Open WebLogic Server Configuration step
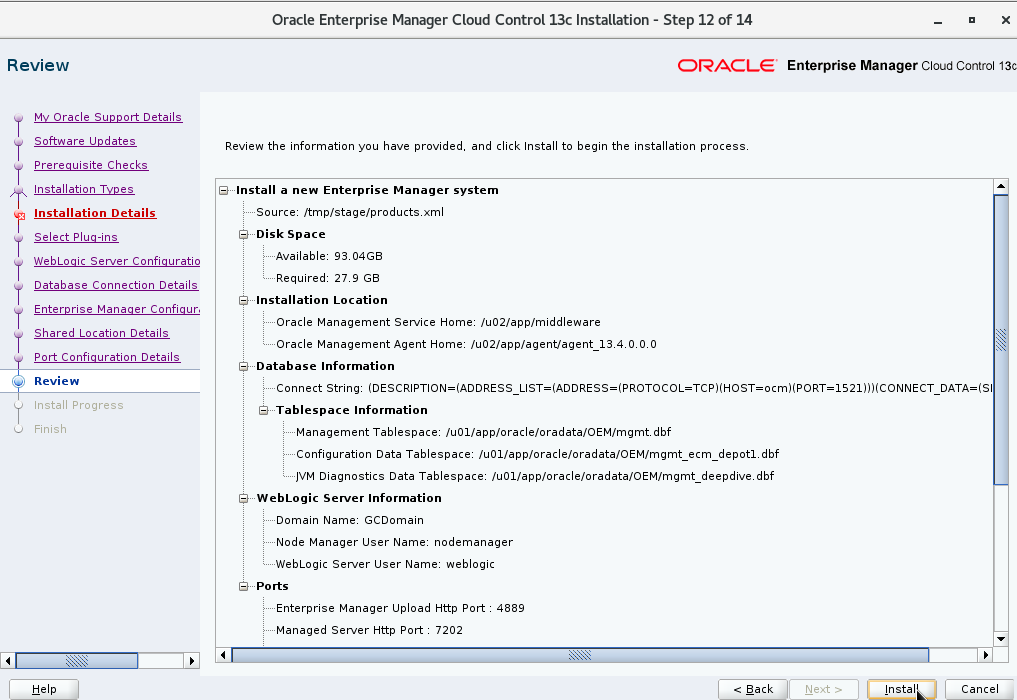The image size is (1017, 700). 117,261
